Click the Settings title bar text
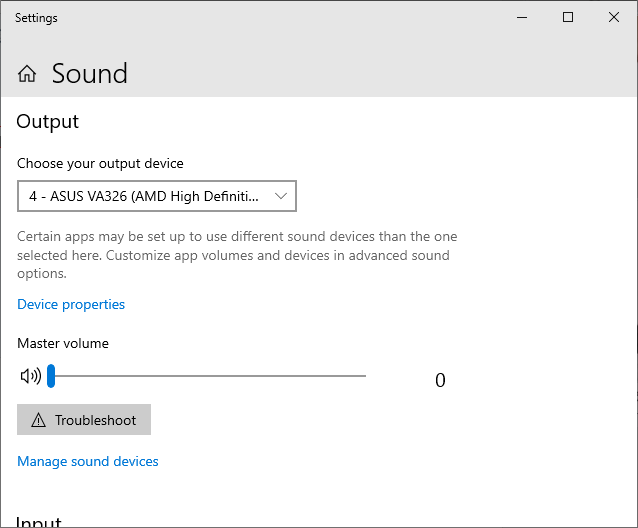The height and width of the screenshot is (528, 638). click(36, 18)
